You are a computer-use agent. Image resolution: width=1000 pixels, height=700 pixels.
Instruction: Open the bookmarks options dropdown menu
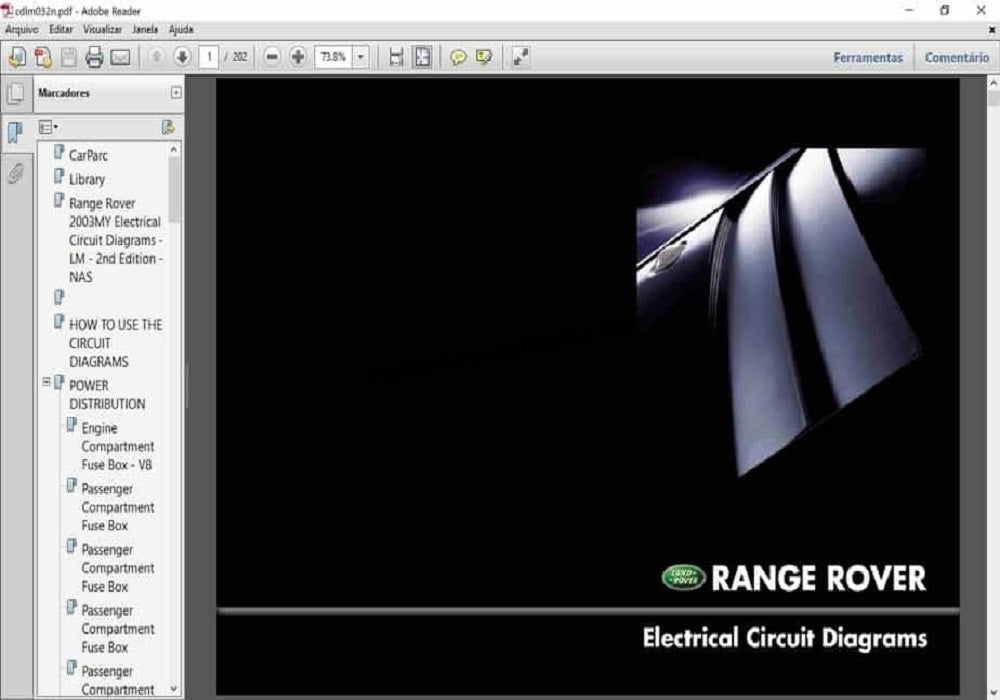pos(48,127)
